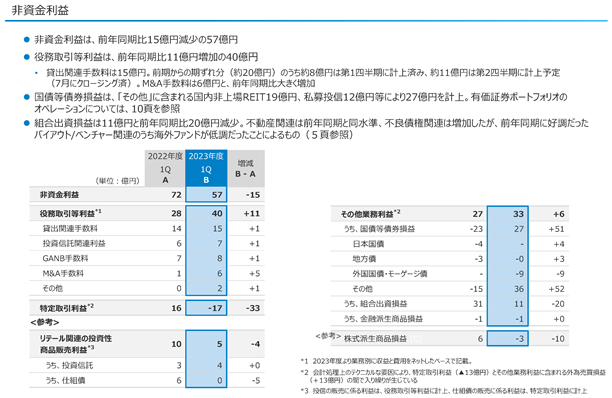This screenshot has width=612, height=398.
Task: Click the first bullet about 非資金利益 57億円
Action: click(x=135, y=39)
